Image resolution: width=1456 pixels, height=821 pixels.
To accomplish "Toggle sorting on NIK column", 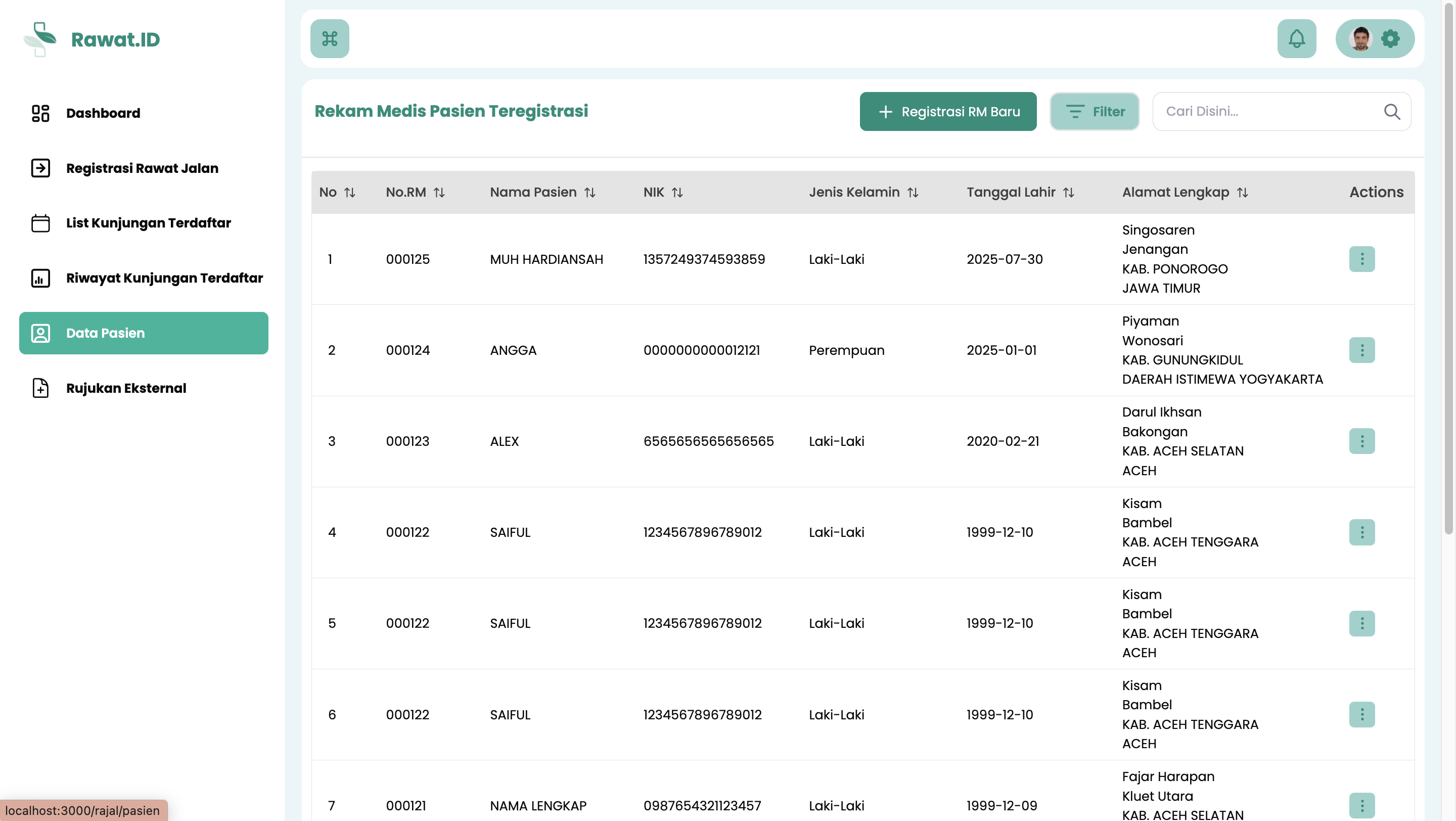I will coord(677,193).
